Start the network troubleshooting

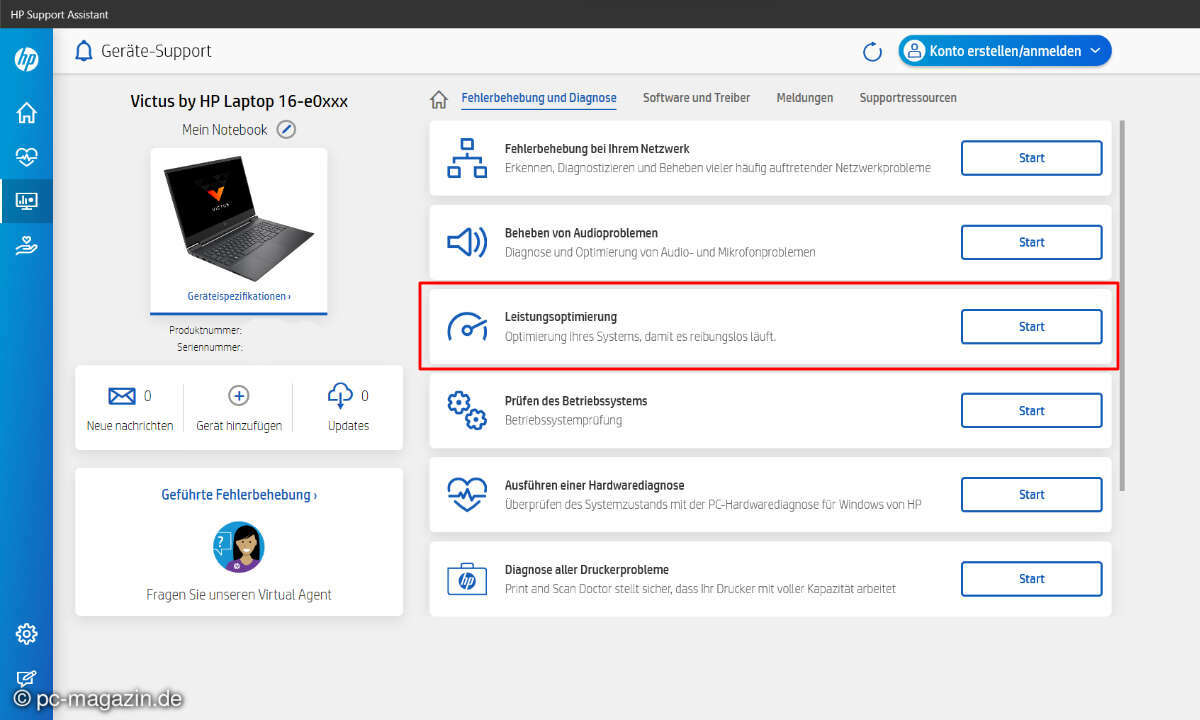tap(1031, 158)
